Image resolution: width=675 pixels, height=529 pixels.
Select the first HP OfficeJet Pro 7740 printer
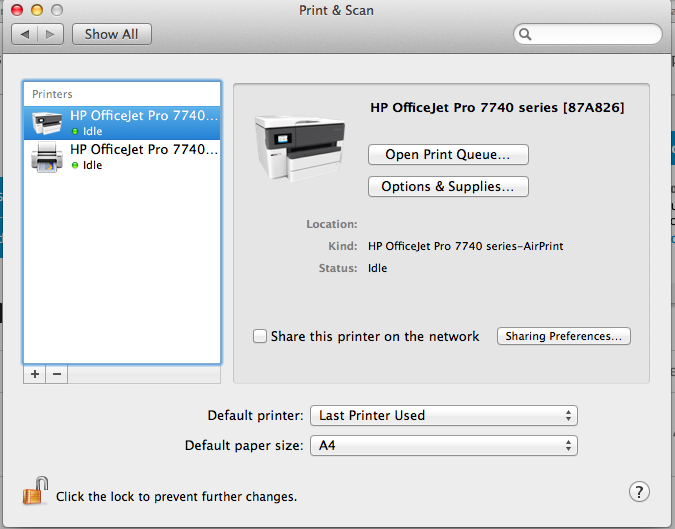(121, 122)
